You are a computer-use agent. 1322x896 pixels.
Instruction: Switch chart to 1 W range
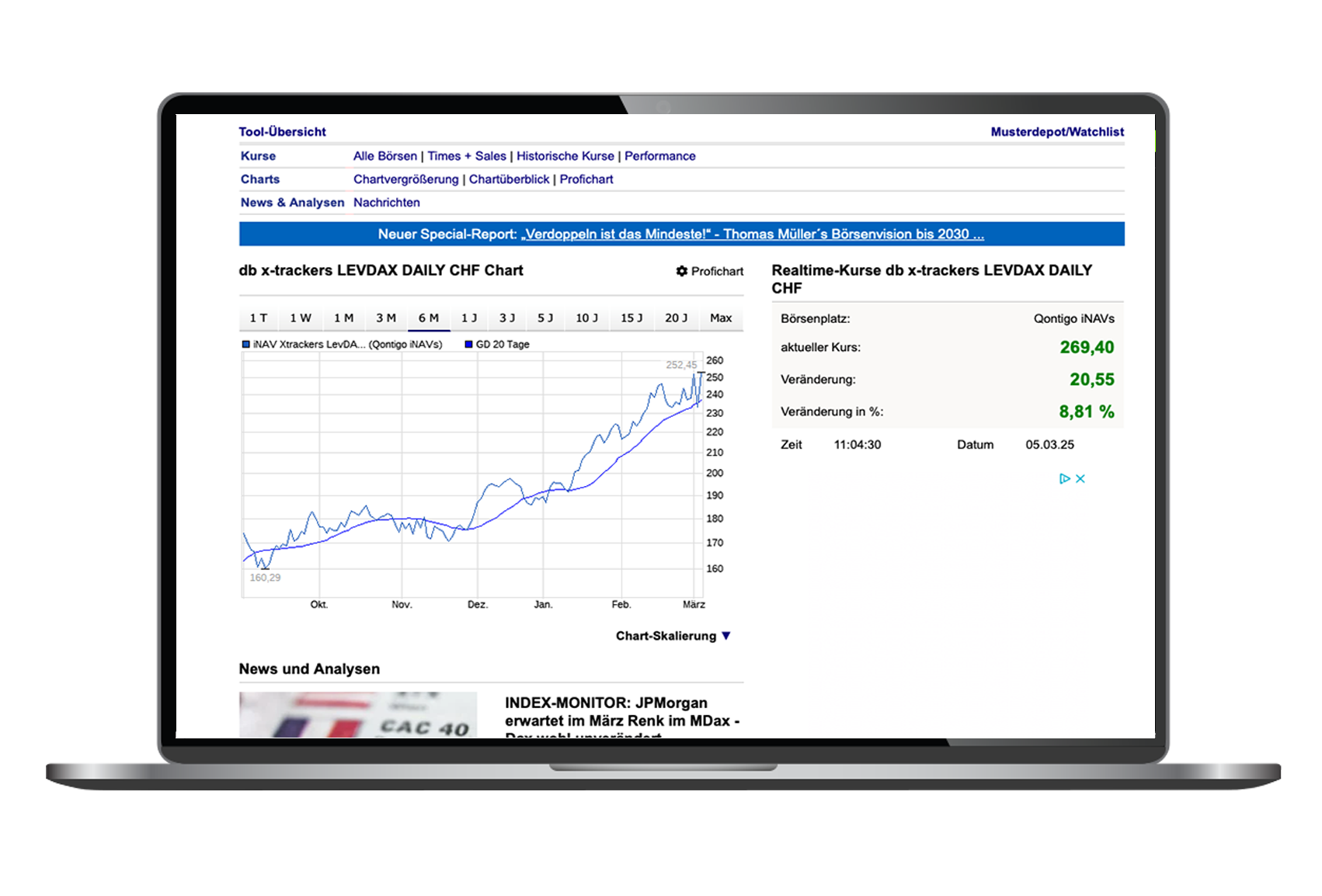[x=301, y=318]
